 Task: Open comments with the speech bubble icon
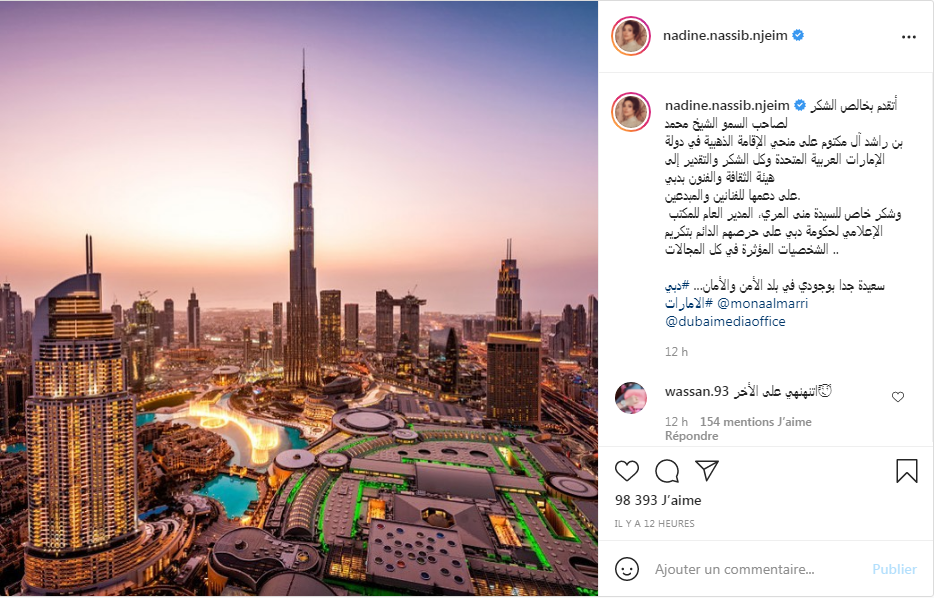[x=667, y=471]
